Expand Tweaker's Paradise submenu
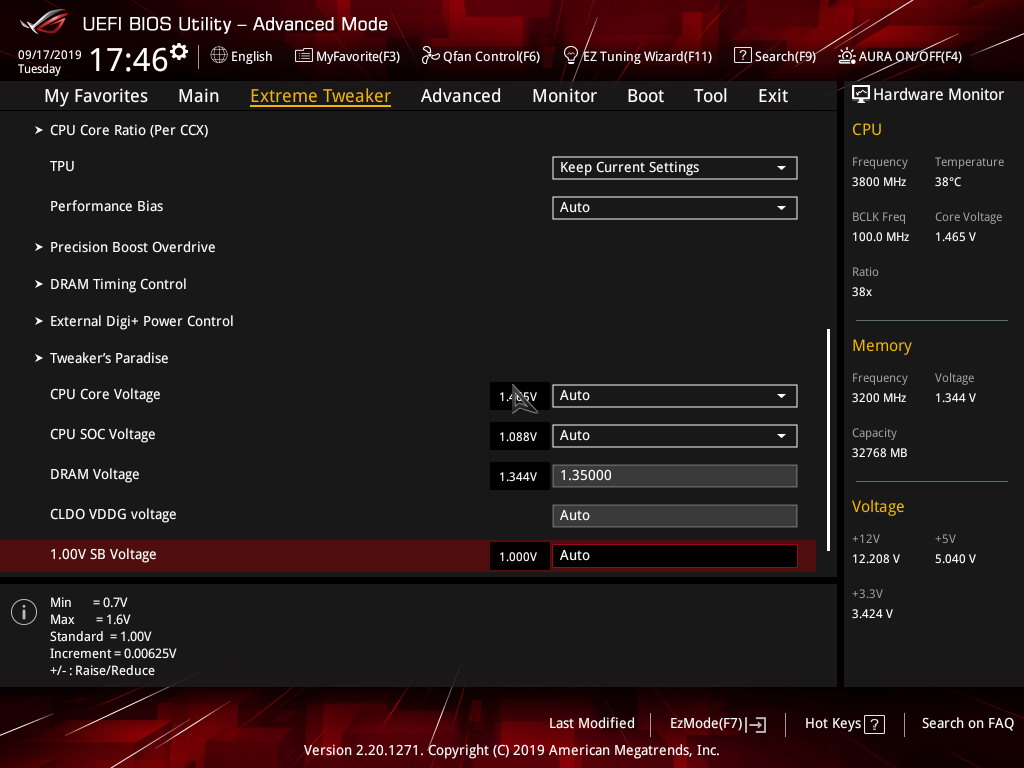The width and height of the screenshot is (1024, 768). pyautogui.click(x=109, y=358)
